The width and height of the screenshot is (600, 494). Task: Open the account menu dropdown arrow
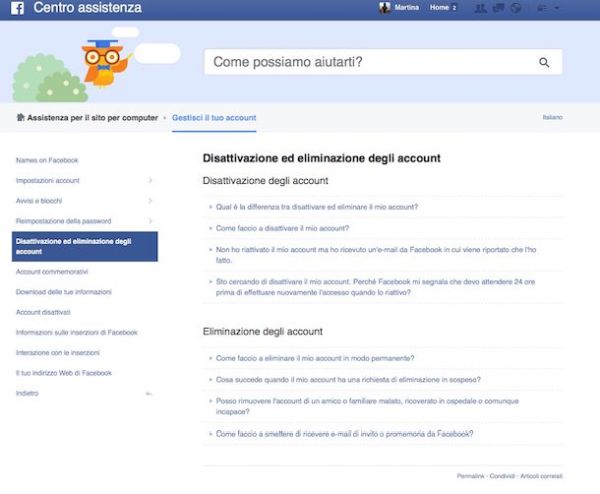[557, 8]
